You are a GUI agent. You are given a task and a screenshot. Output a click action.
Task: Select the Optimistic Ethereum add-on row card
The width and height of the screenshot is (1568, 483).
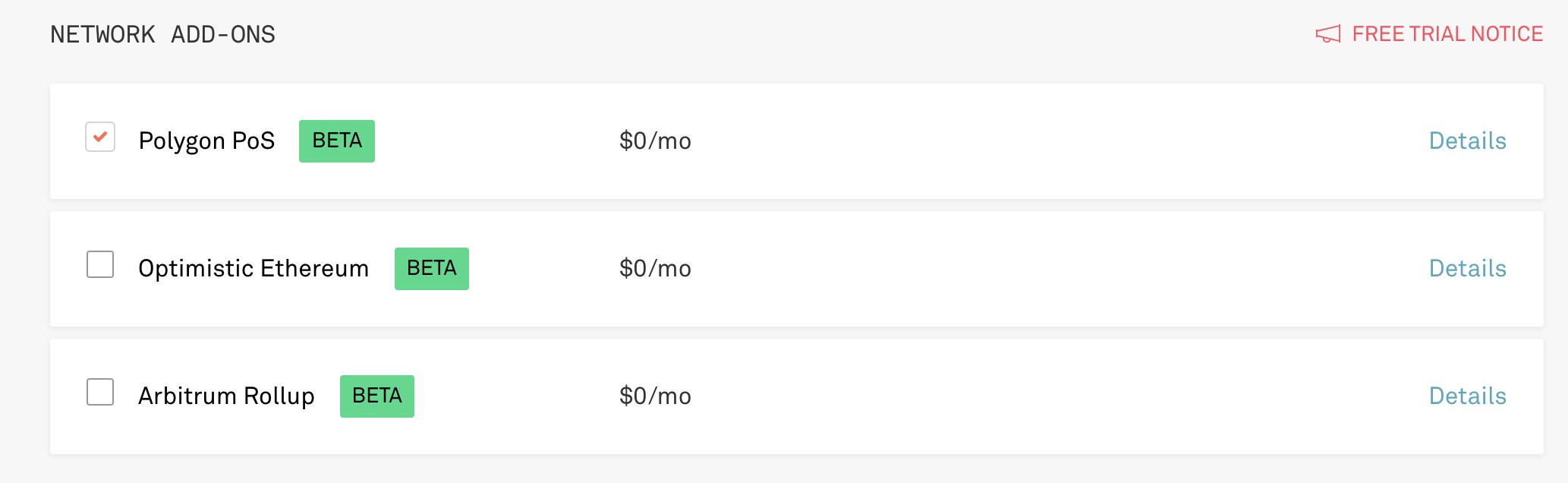click(x=987, y=269)
